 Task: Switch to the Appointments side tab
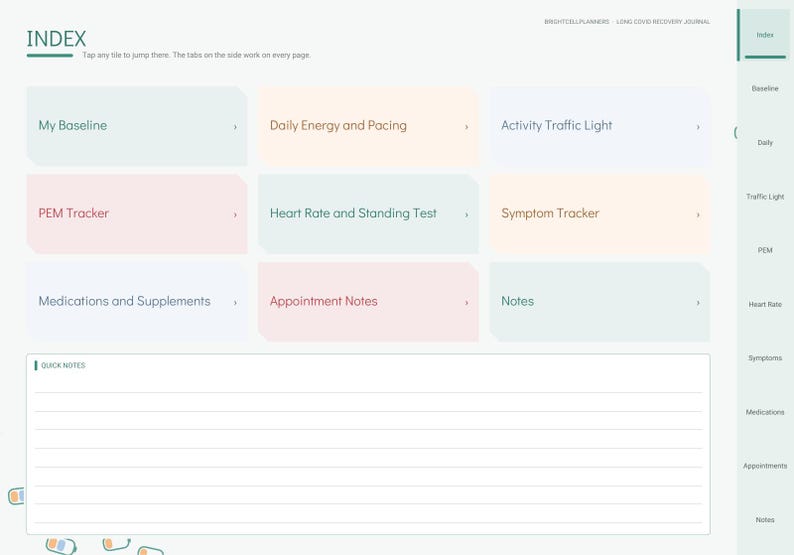point(765,466)
